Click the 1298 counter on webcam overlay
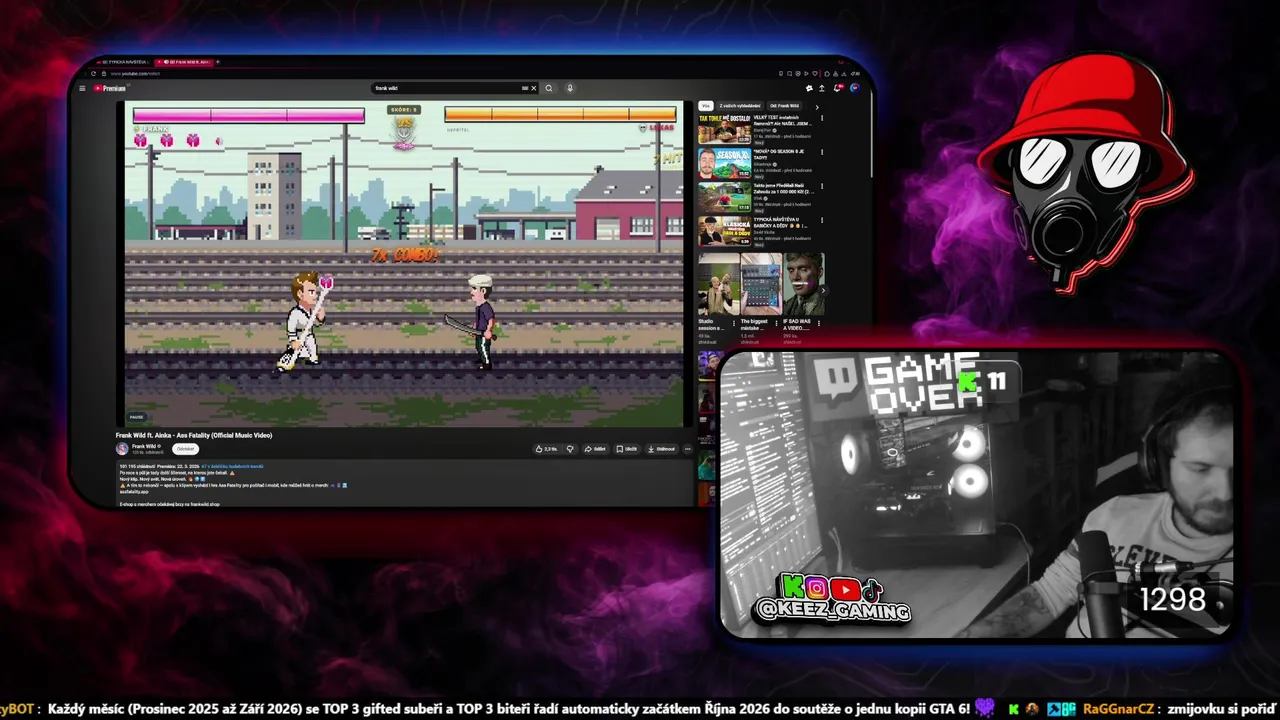 [x=1173, y=599]
